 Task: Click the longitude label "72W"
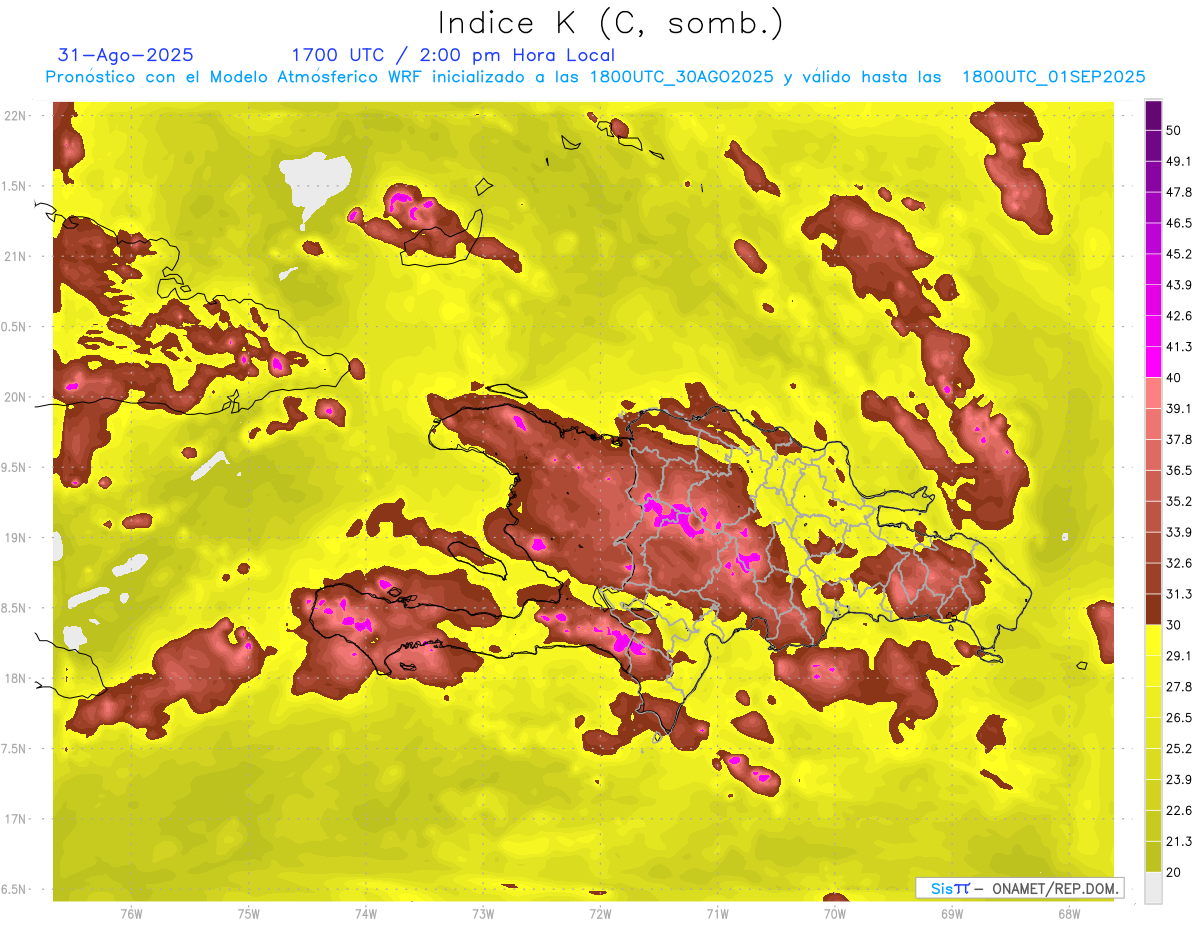[600, 914]
